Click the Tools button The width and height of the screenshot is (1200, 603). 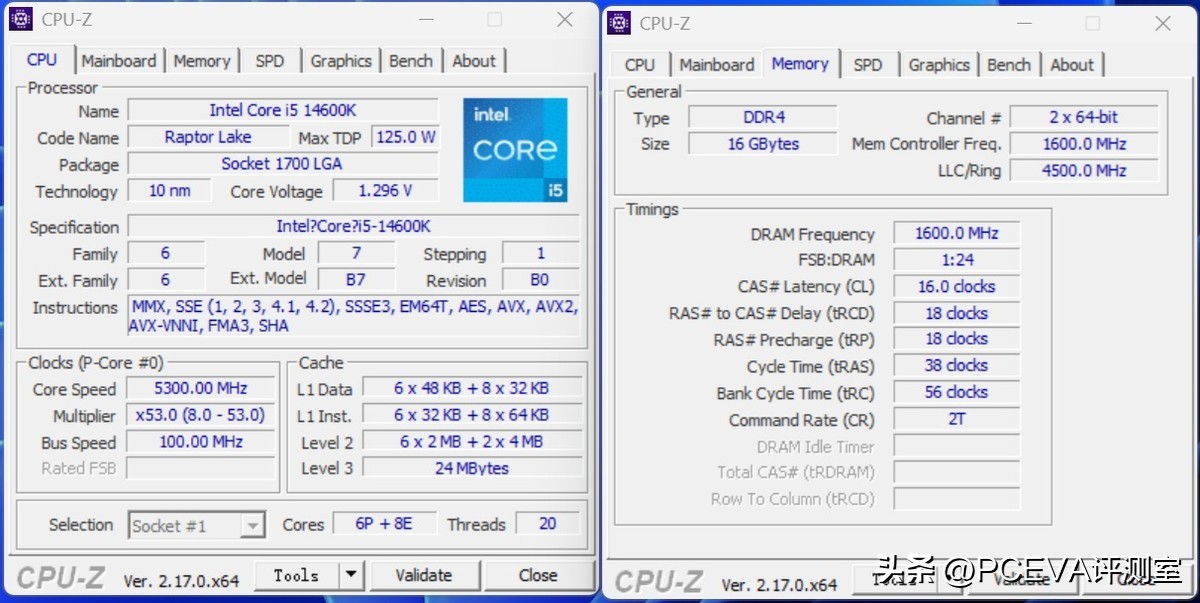(x=297, y=575)
